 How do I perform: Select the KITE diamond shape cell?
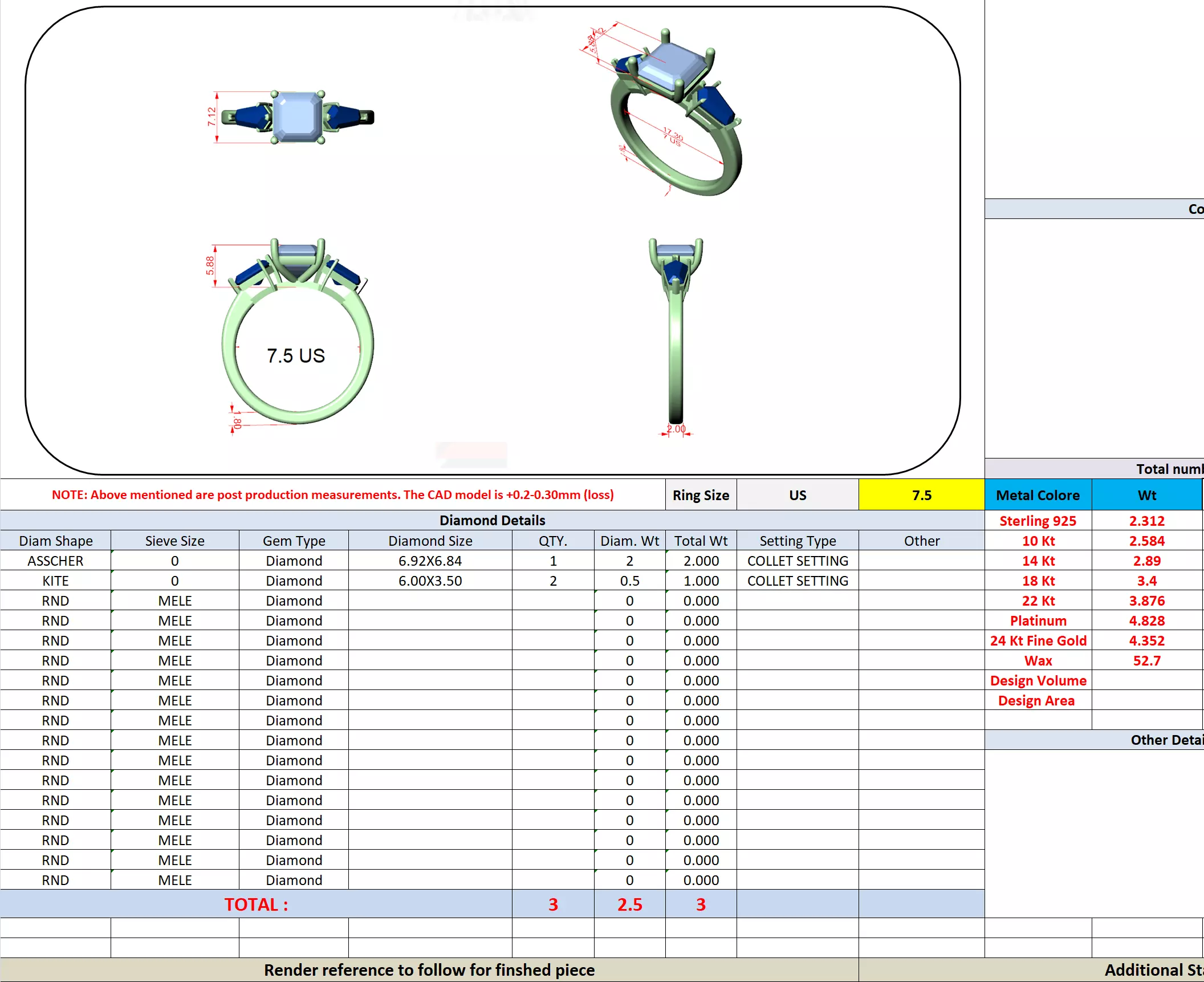pos(55,581)
